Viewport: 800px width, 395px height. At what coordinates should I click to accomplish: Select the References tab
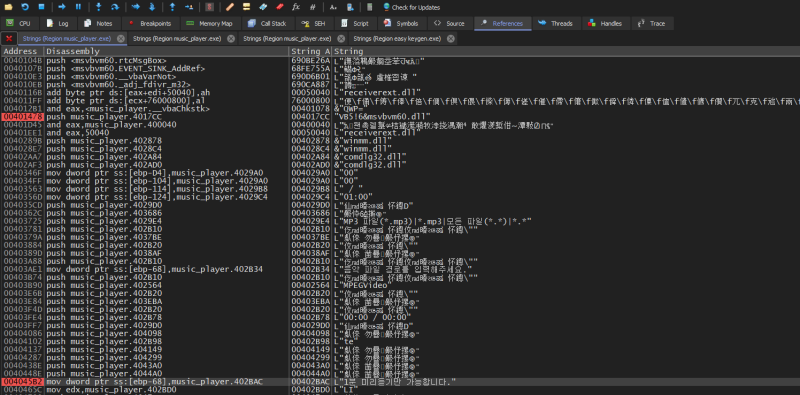(x=503, y=23)
